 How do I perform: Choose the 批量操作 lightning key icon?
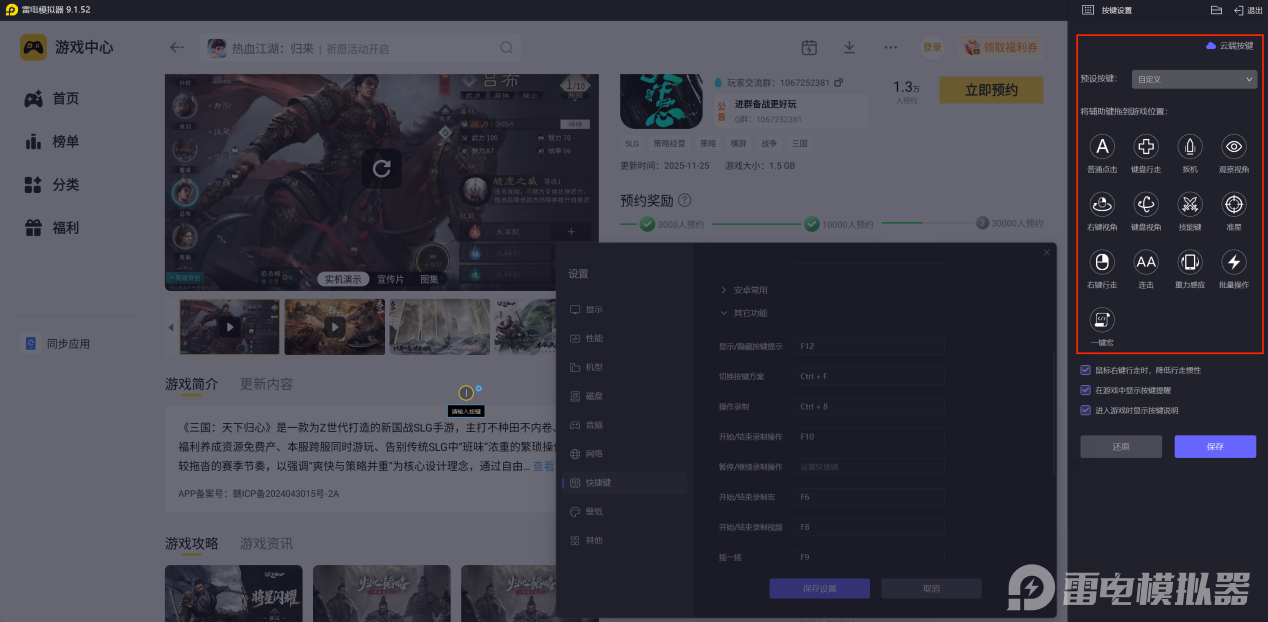coord(1234,262)
